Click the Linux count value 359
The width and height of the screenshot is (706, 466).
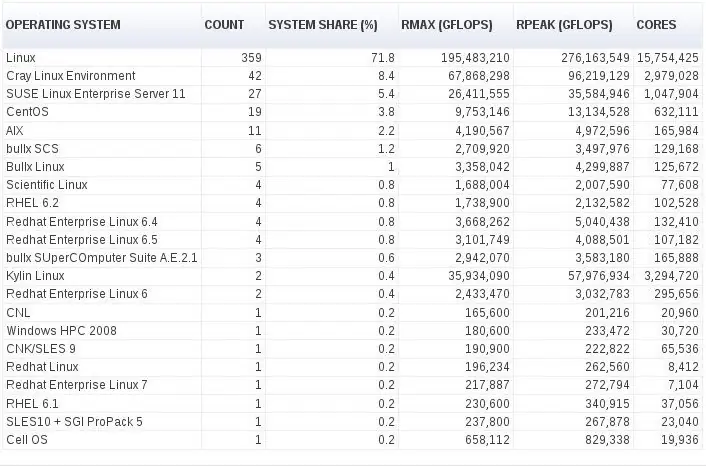[x=251, y=58]
